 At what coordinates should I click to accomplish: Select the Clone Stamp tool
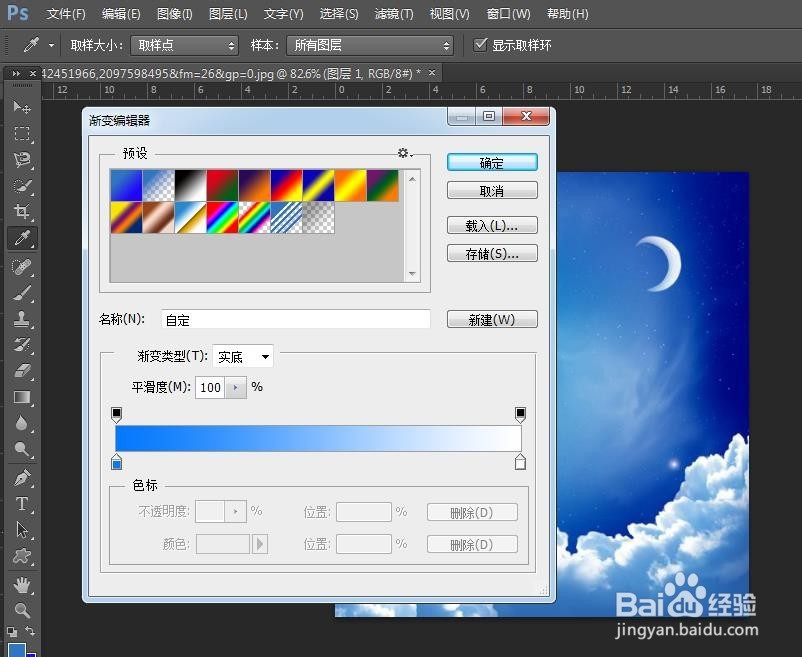(x=22, y=318)
